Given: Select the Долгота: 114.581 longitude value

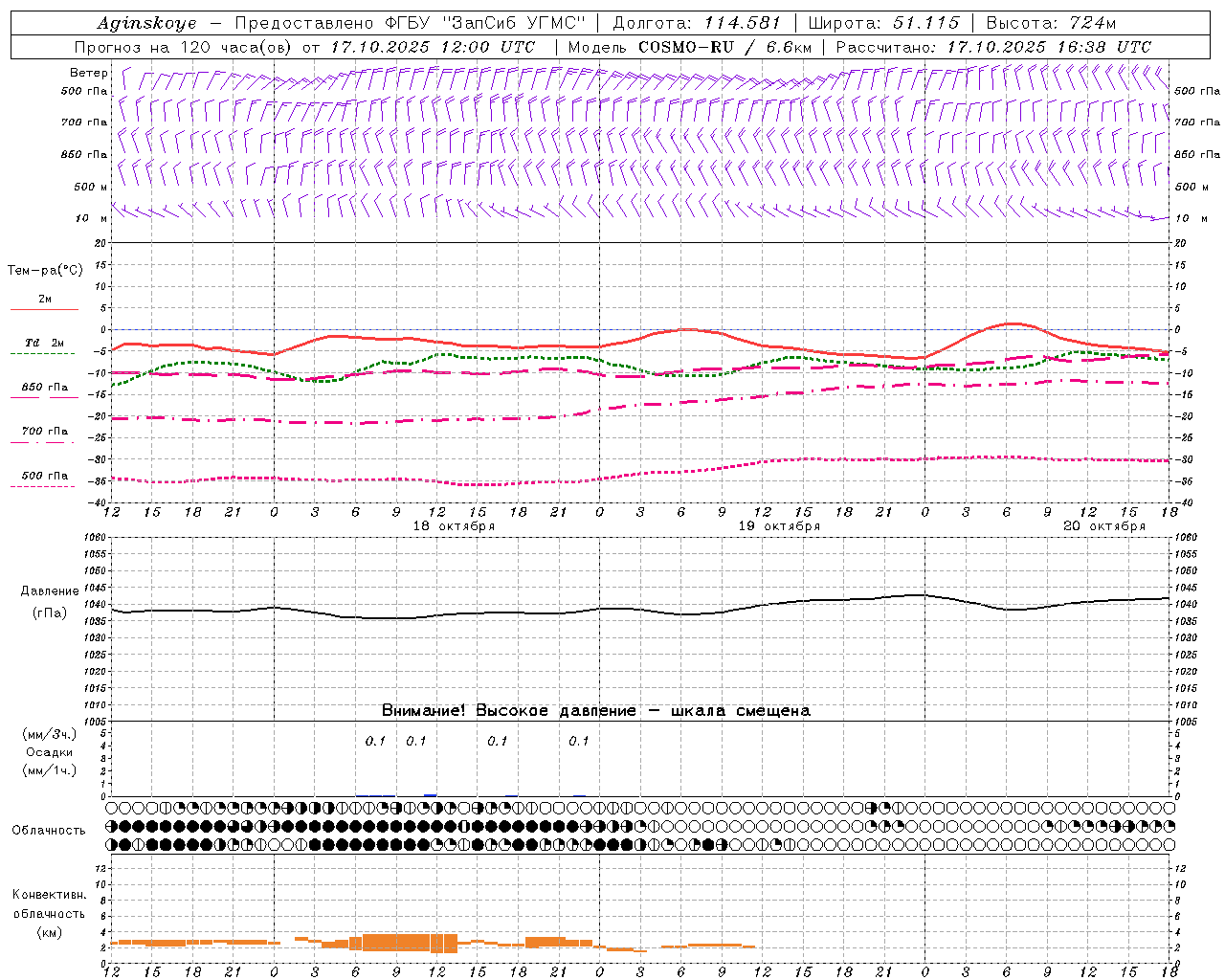Looking at the screenshot, I should pyautogui.click(x=697, y=23).
